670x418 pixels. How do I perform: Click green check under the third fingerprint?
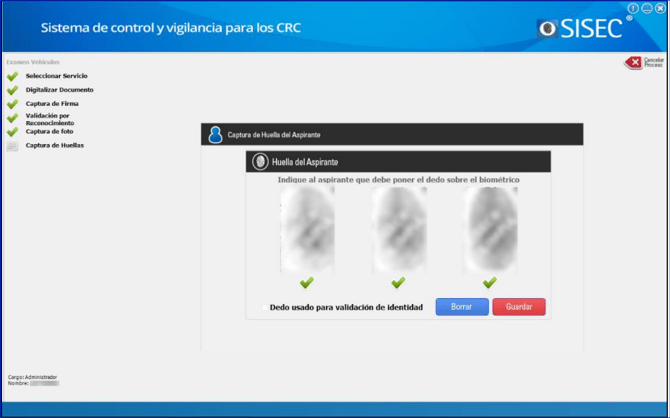pos(489,282)
